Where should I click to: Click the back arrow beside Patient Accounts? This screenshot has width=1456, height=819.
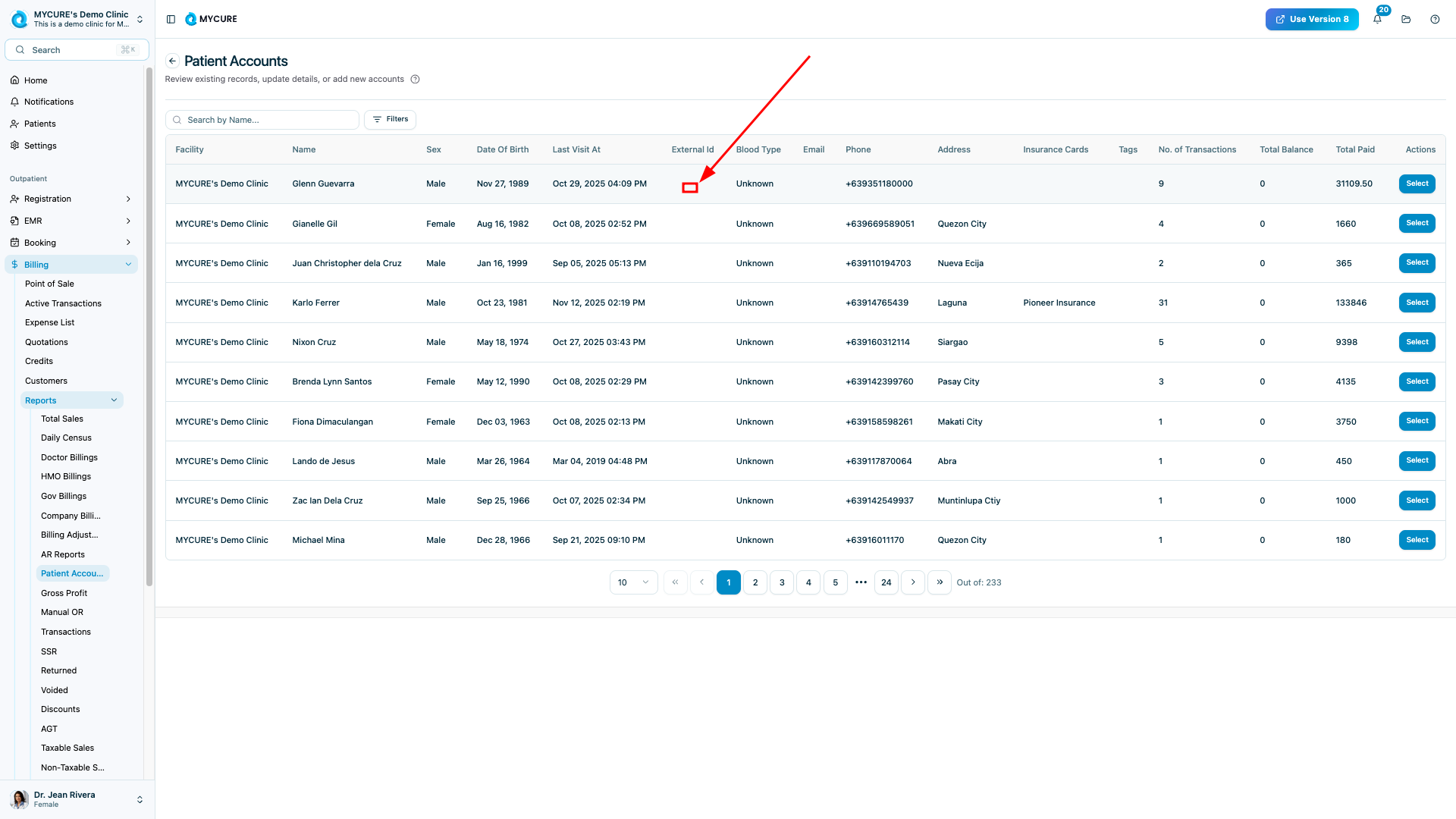point(173,61)
